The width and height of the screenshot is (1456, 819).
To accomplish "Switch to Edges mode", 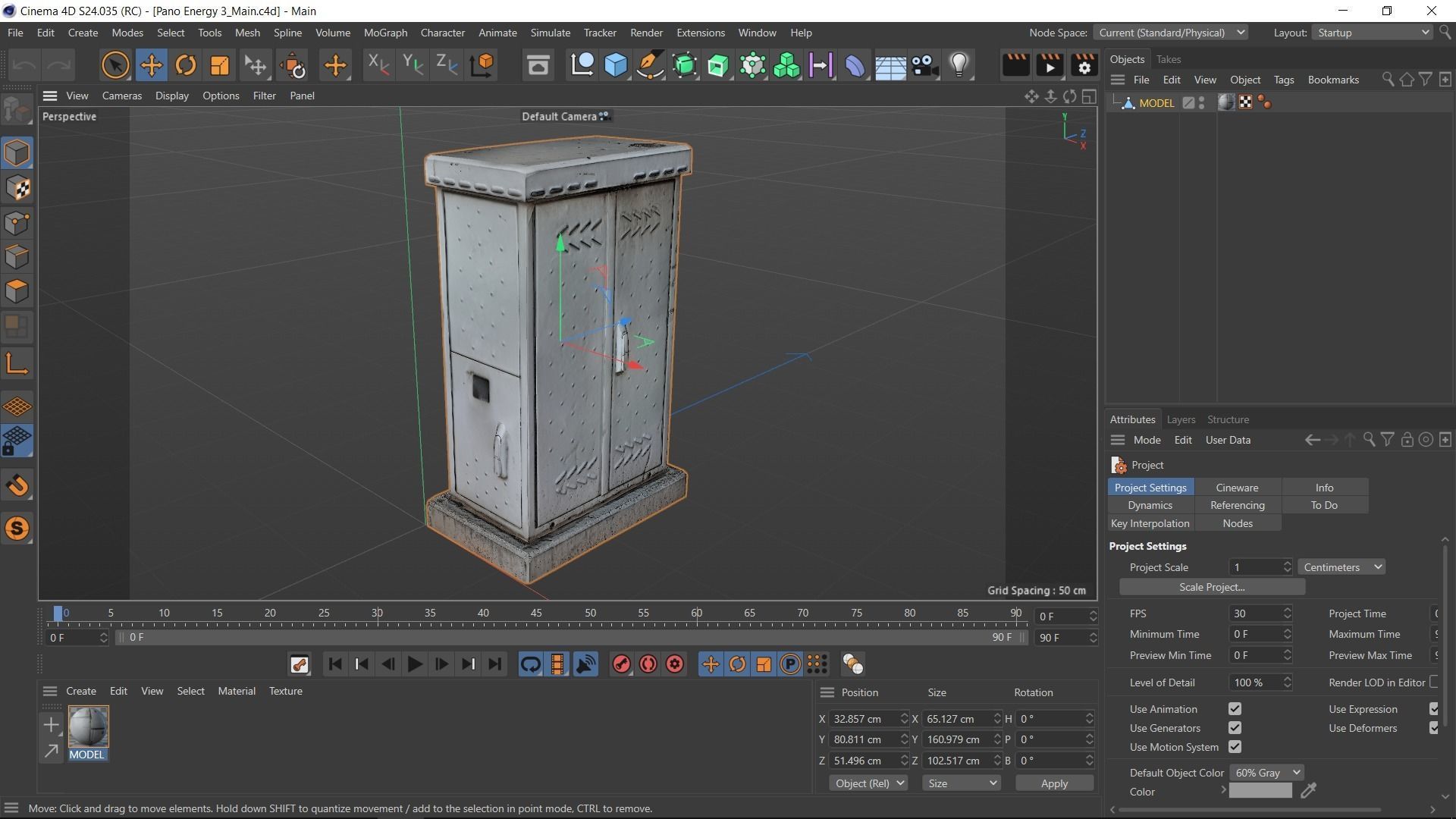I will (x=17, y=257).
